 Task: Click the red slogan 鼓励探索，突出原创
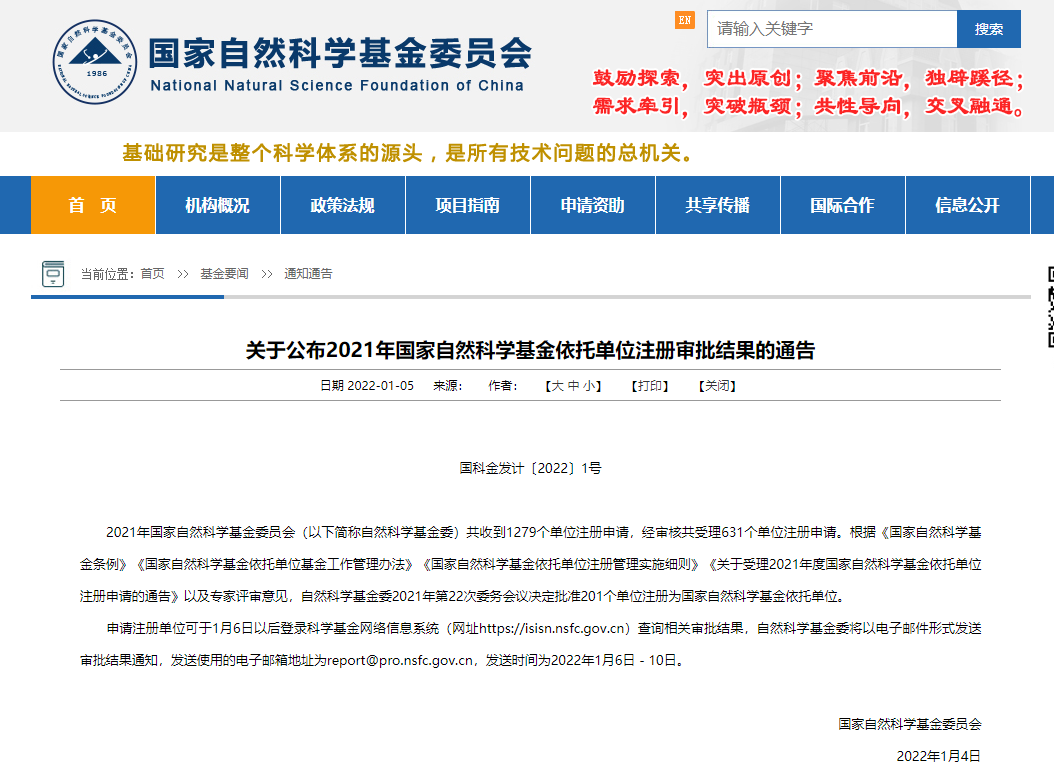point(696,79)
